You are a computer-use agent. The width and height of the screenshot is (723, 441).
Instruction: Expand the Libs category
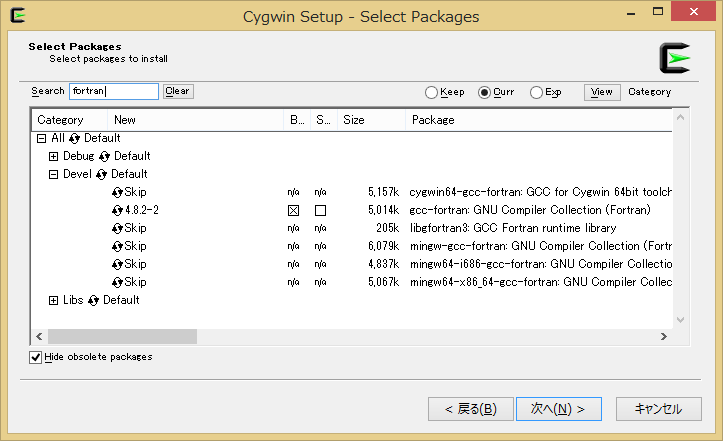53,300
